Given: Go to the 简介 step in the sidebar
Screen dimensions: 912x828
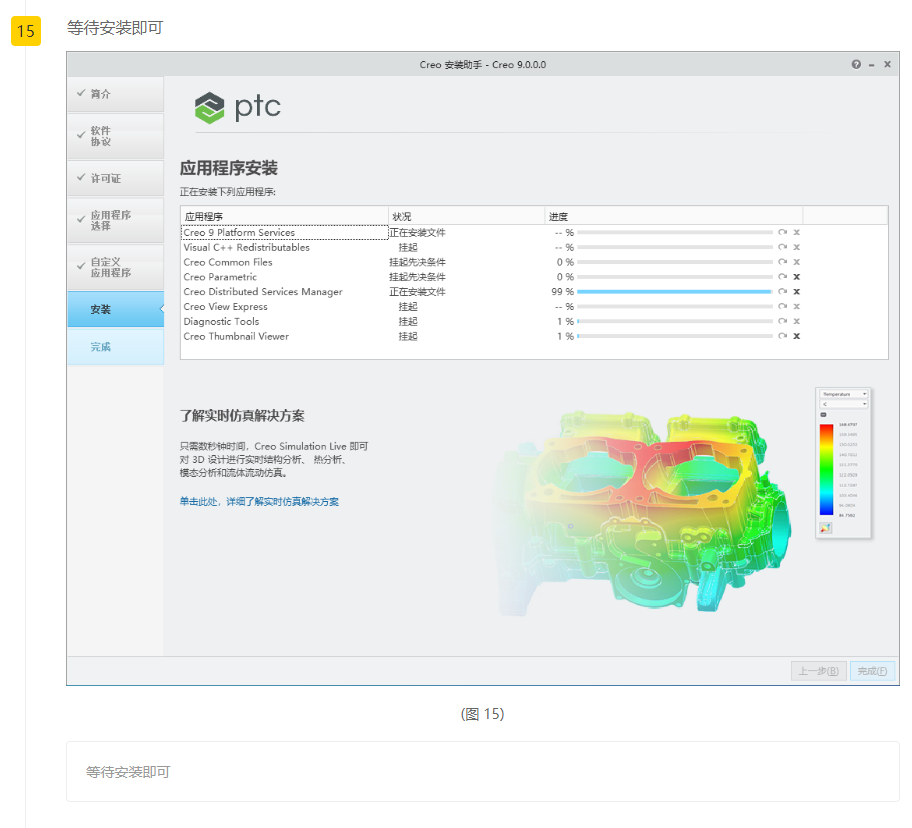Looking at the screenshot, I should 115,94.
